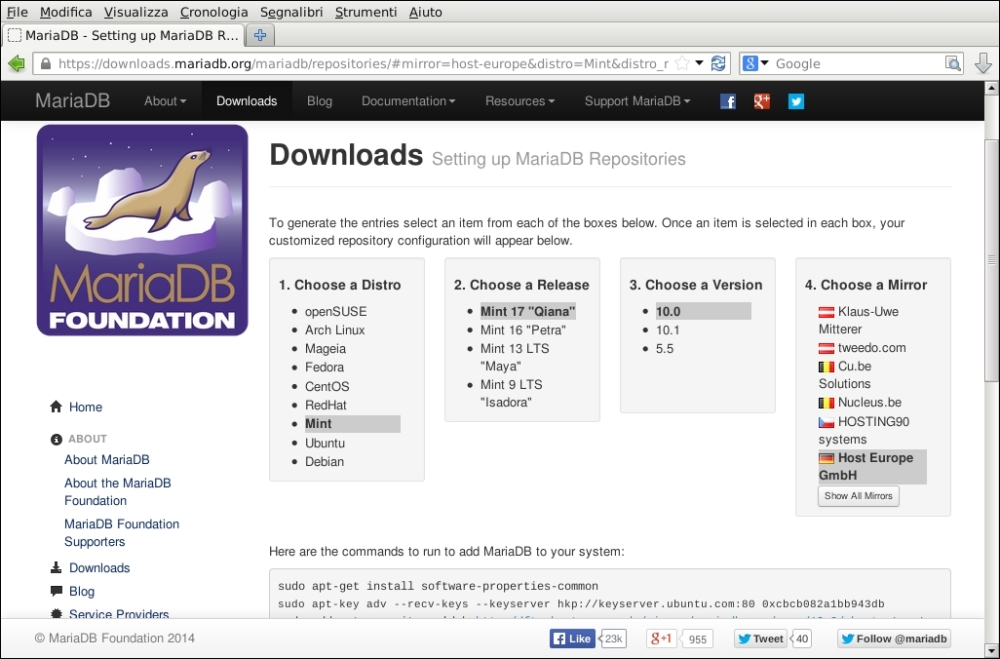Open the File menu
Image resolution: width=1000 pixels, height=659 pixels.
click(17, 11)
